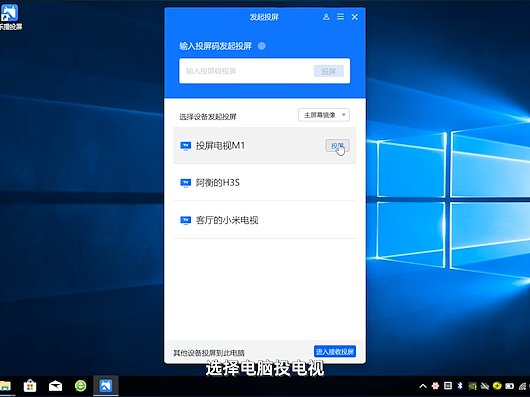
Task: Click the pink flower icon in system tray
Action: point(435,386)
